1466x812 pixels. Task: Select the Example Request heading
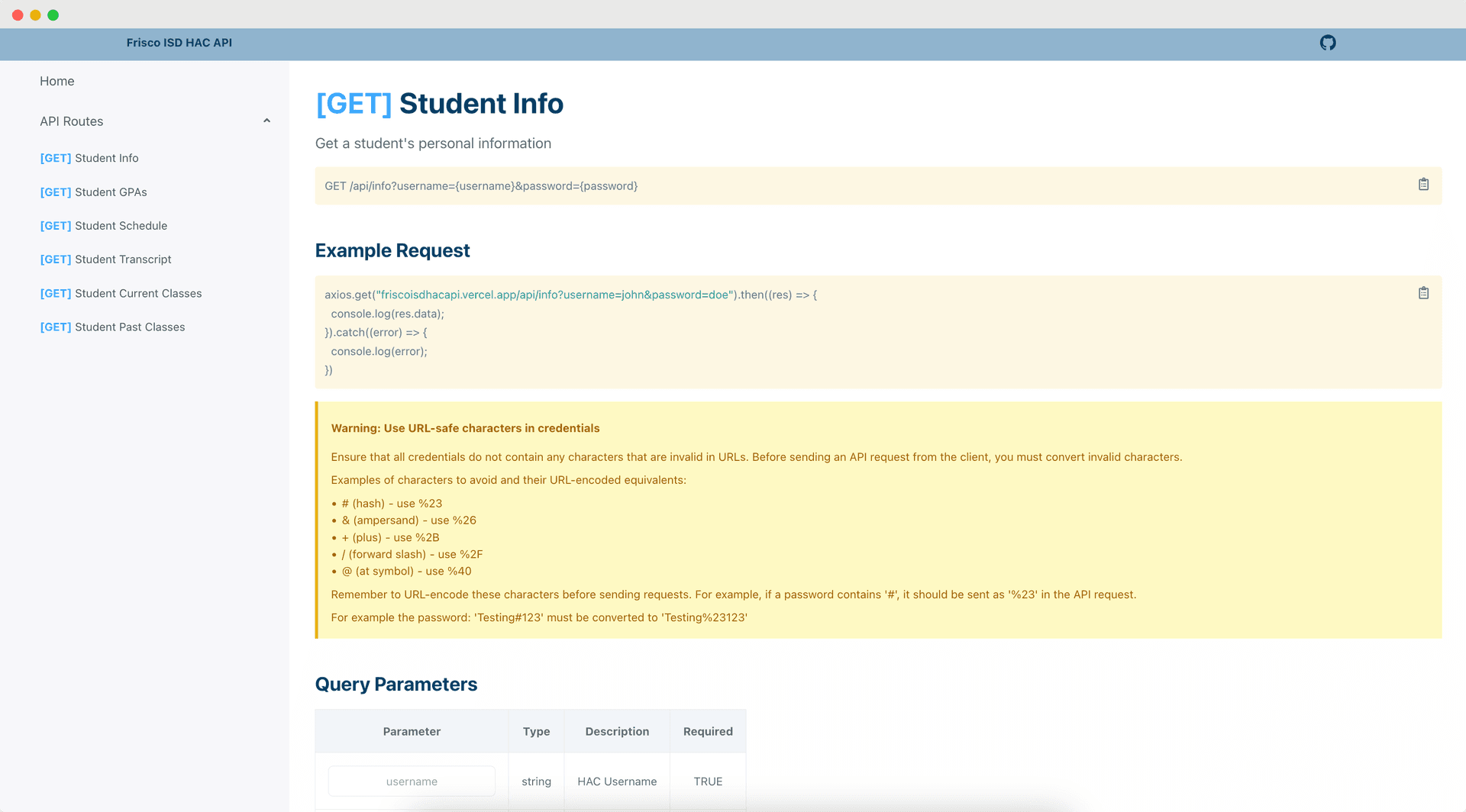point(392,250)
